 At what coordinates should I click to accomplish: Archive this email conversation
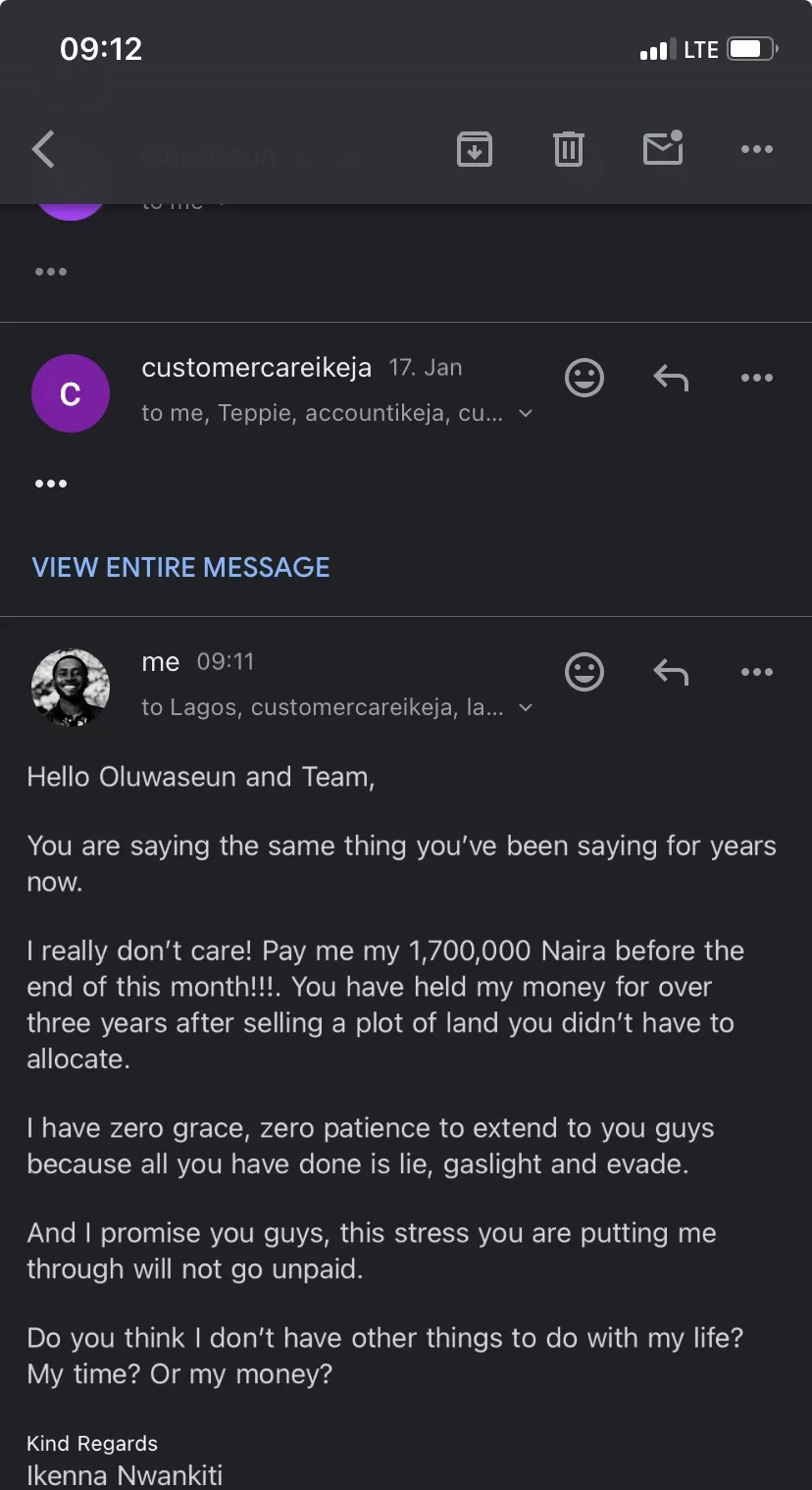coord(475,149)
